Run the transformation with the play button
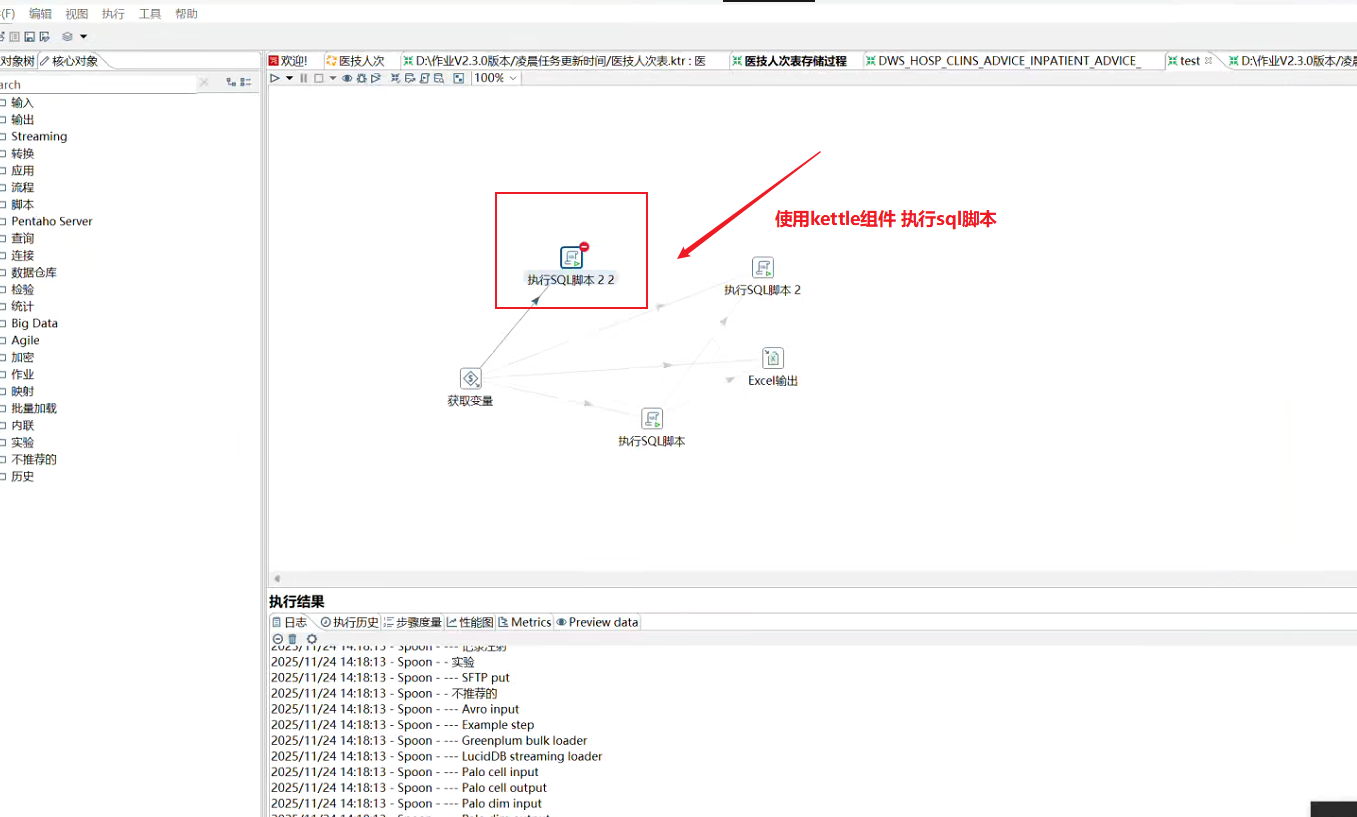Image resolution: width=1357 pixels, height=817 pixels. 275,78
